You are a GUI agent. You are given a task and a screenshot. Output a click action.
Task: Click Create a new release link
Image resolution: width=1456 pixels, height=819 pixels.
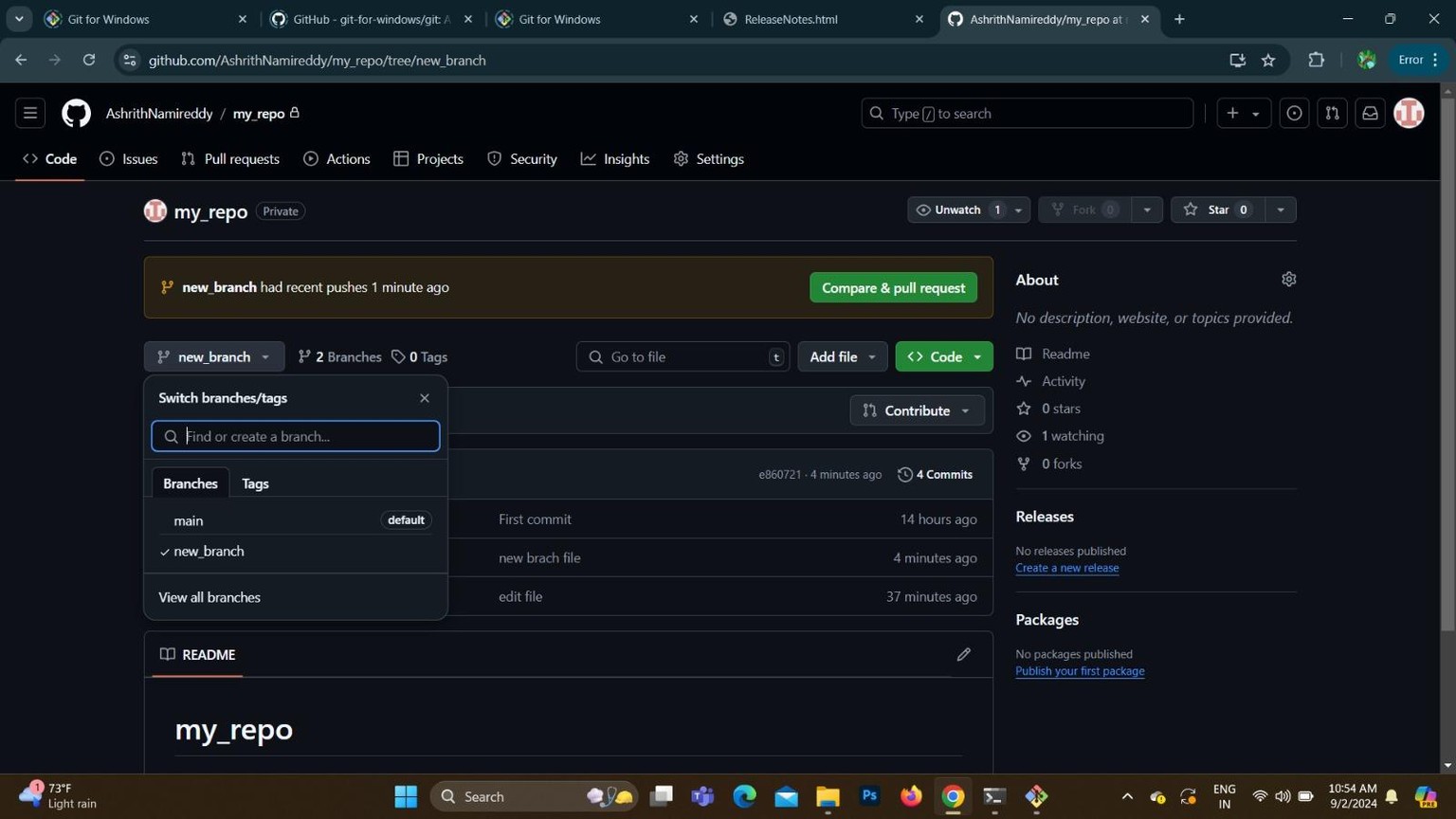point(1067,568)
